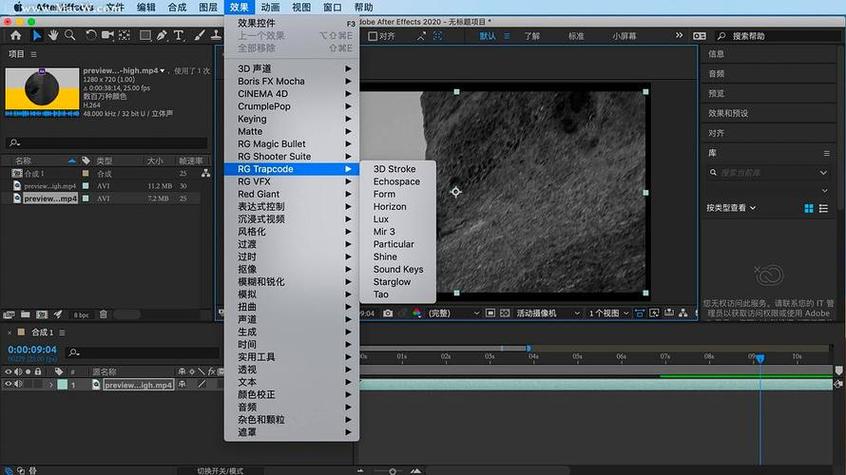Screen dimensions: 846x475
Task: Choose 3D Stroke from Trapcode submenu
Action: coord(394,169)
